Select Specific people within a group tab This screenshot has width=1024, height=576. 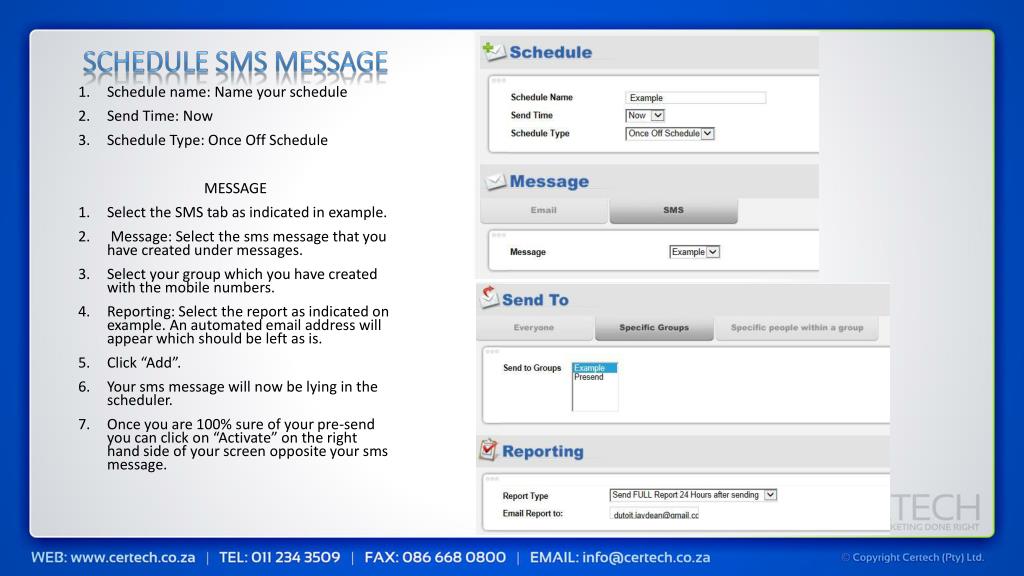(x=797, y=328)
